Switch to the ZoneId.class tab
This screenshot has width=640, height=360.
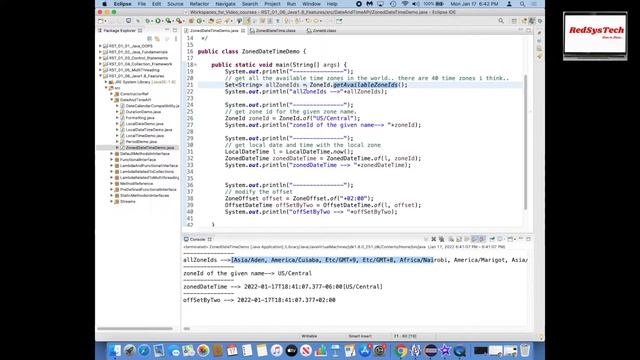click(x=324, y=31)
